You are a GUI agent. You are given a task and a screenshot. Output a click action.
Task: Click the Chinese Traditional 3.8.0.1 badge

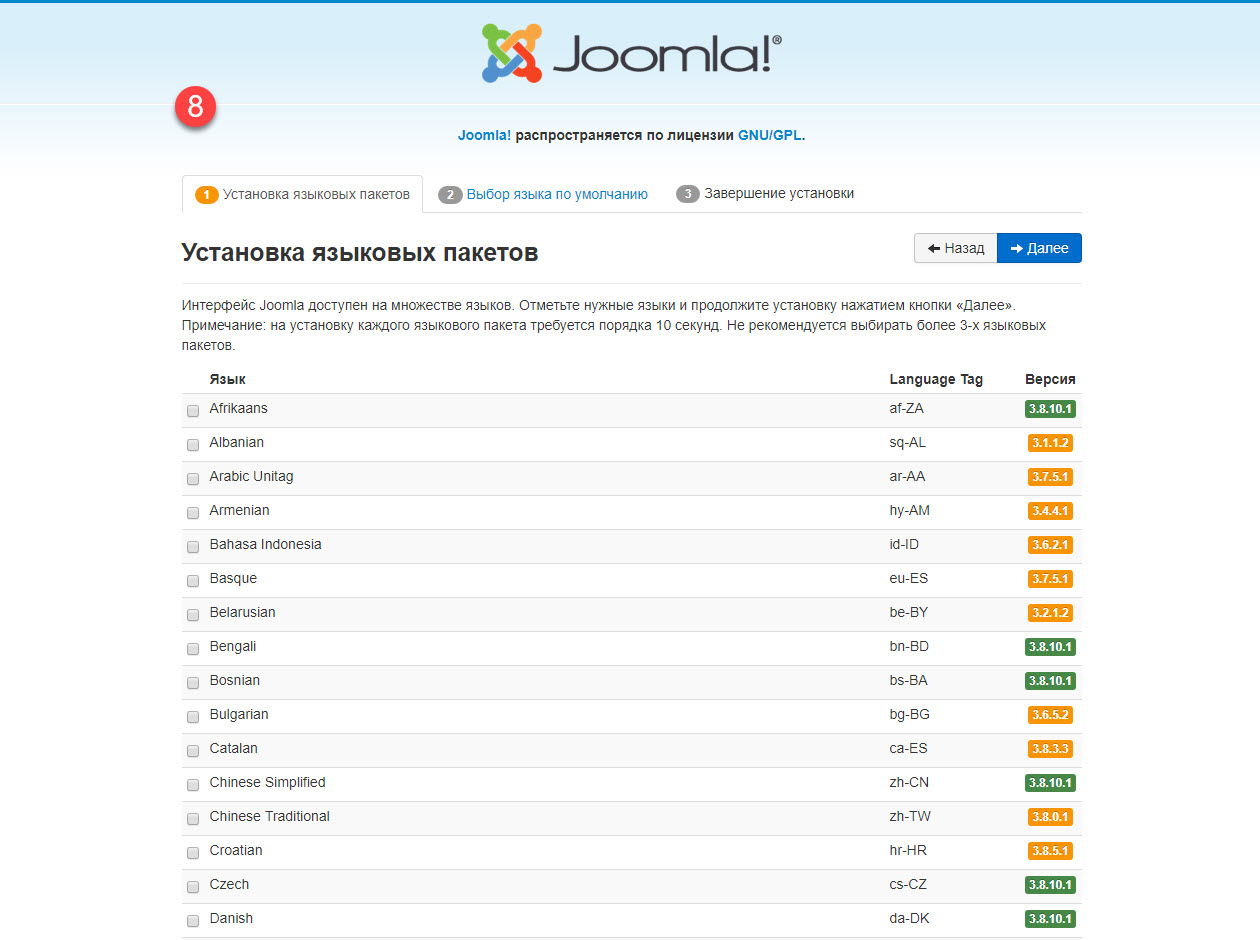(x=1050, y=817)
